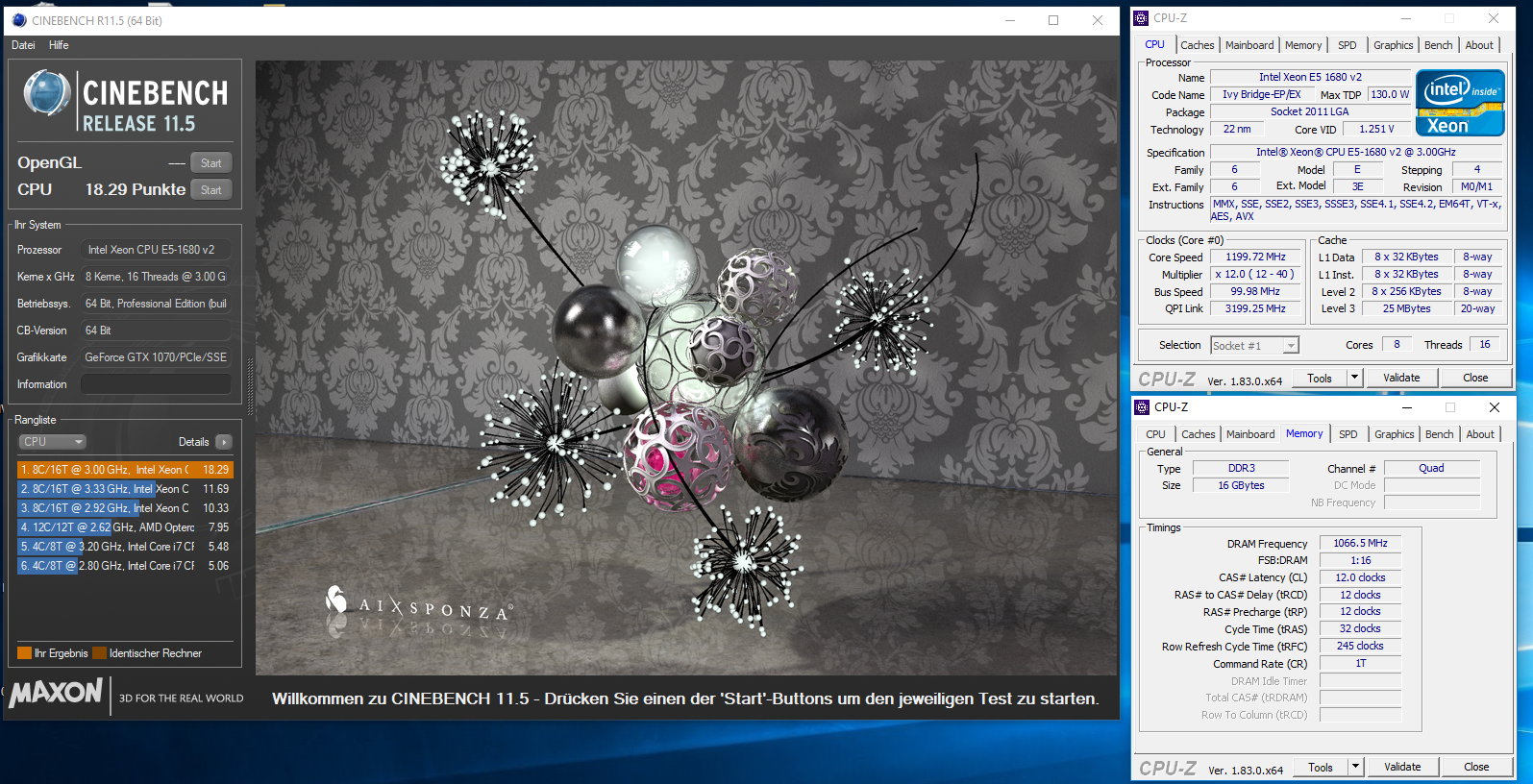Open the Socket #1 selection dropdown
The image size is (1533, 784).
[x=1254, y=346]
